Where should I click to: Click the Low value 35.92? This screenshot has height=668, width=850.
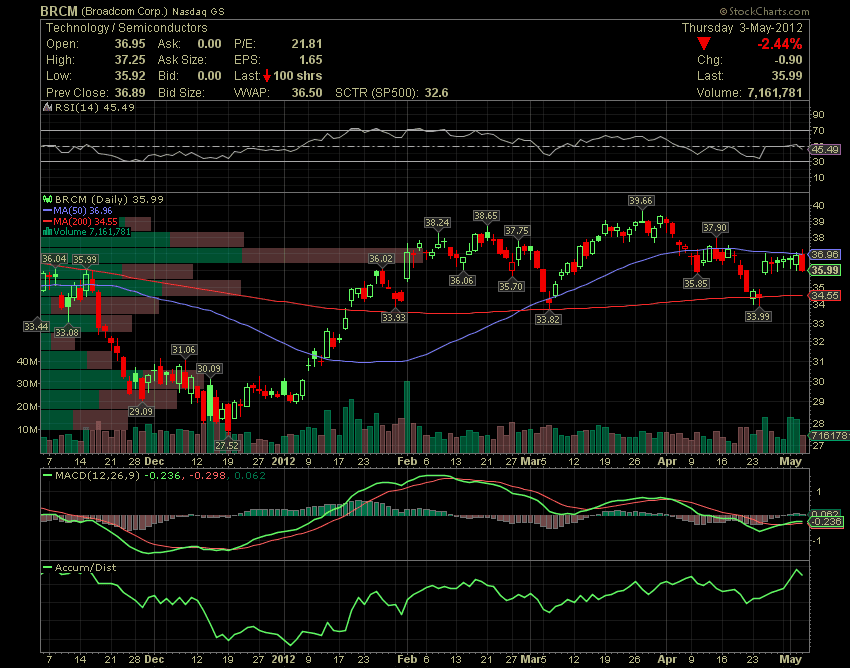point(130,75)
